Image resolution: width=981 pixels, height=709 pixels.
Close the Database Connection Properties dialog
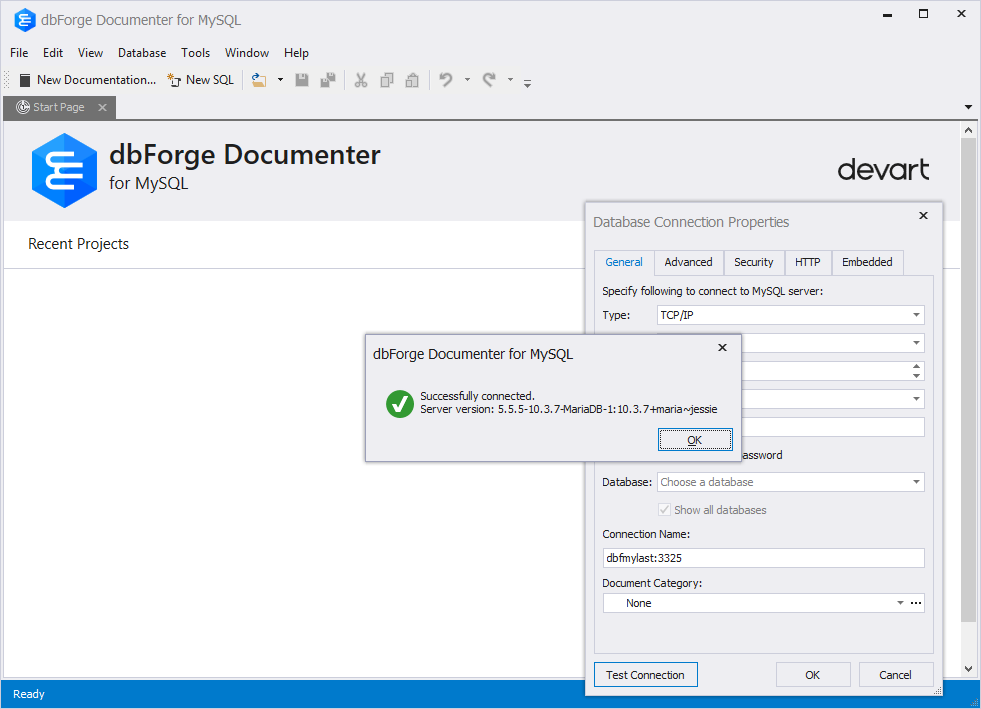coord(923,216)
